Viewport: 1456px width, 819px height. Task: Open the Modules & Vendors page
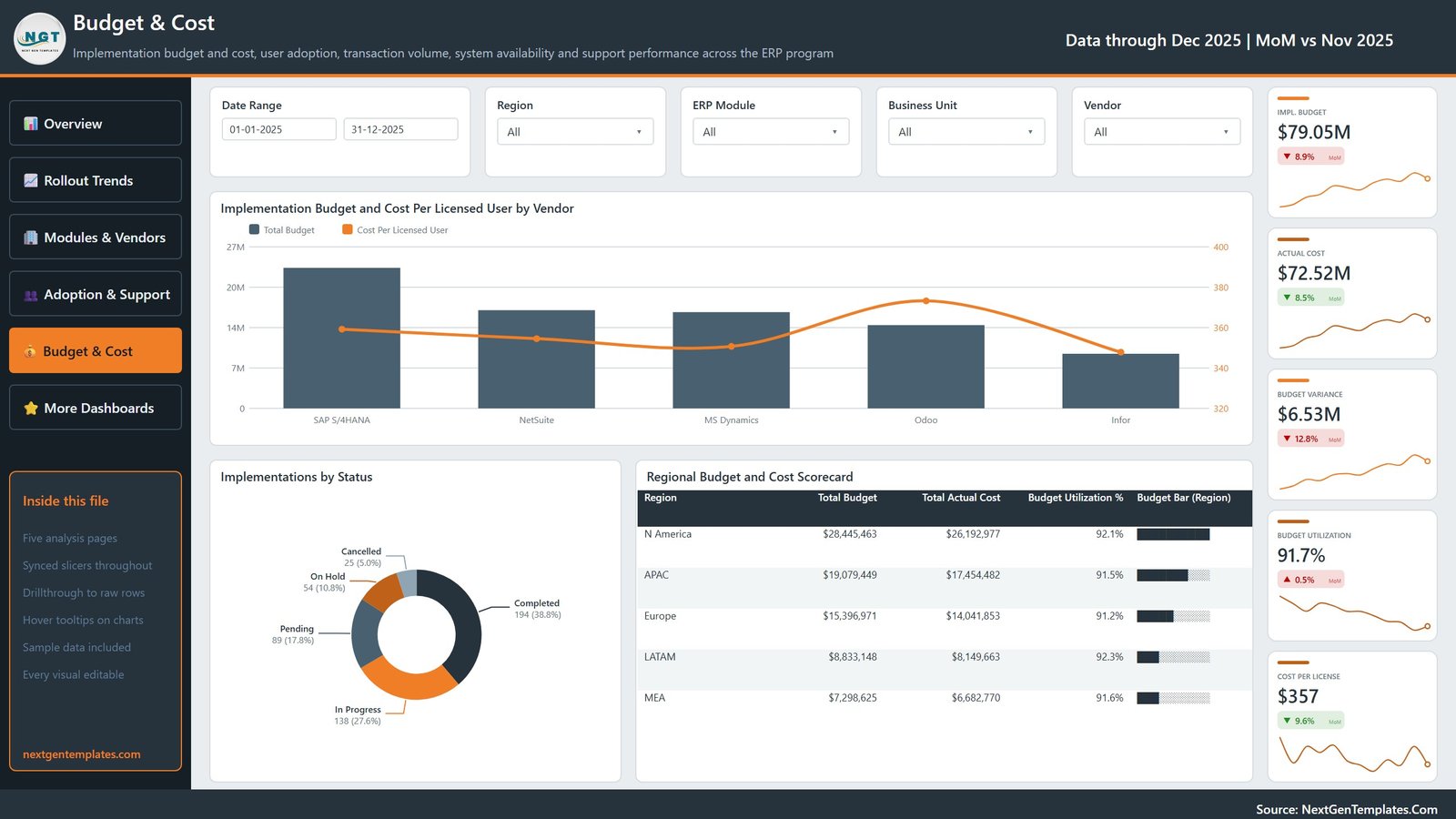coord(96,237)
